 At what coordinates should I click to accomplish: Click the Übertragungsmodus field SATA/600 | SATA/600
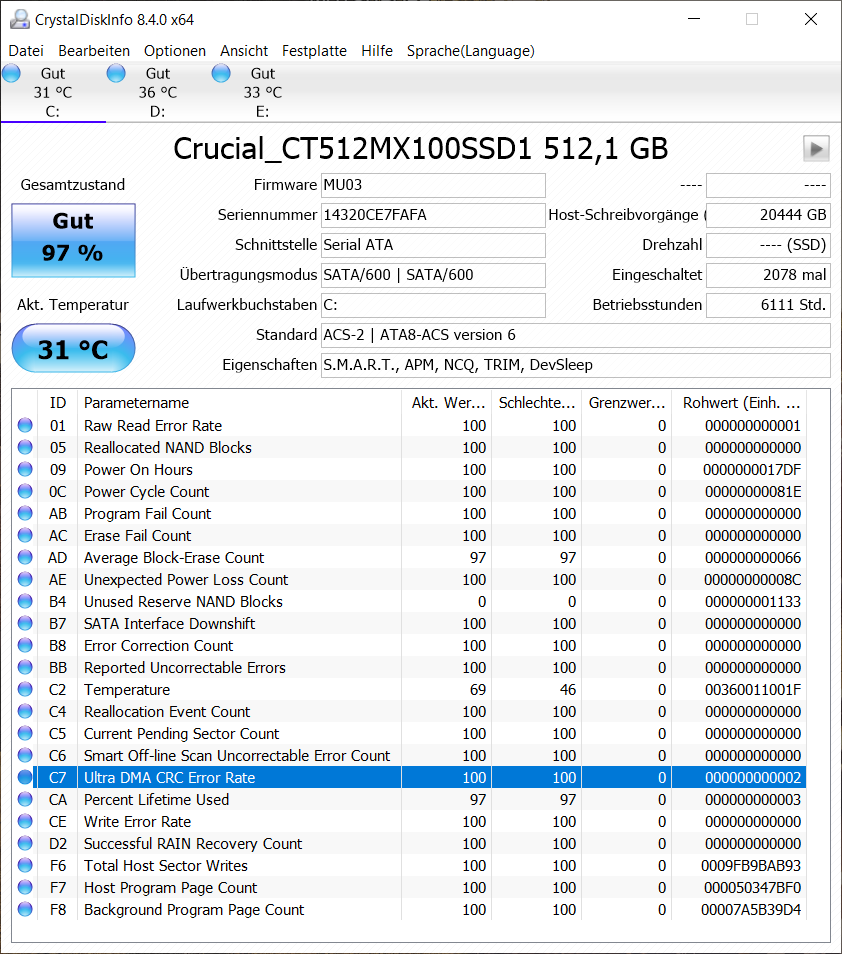click(x=433, y=275)
